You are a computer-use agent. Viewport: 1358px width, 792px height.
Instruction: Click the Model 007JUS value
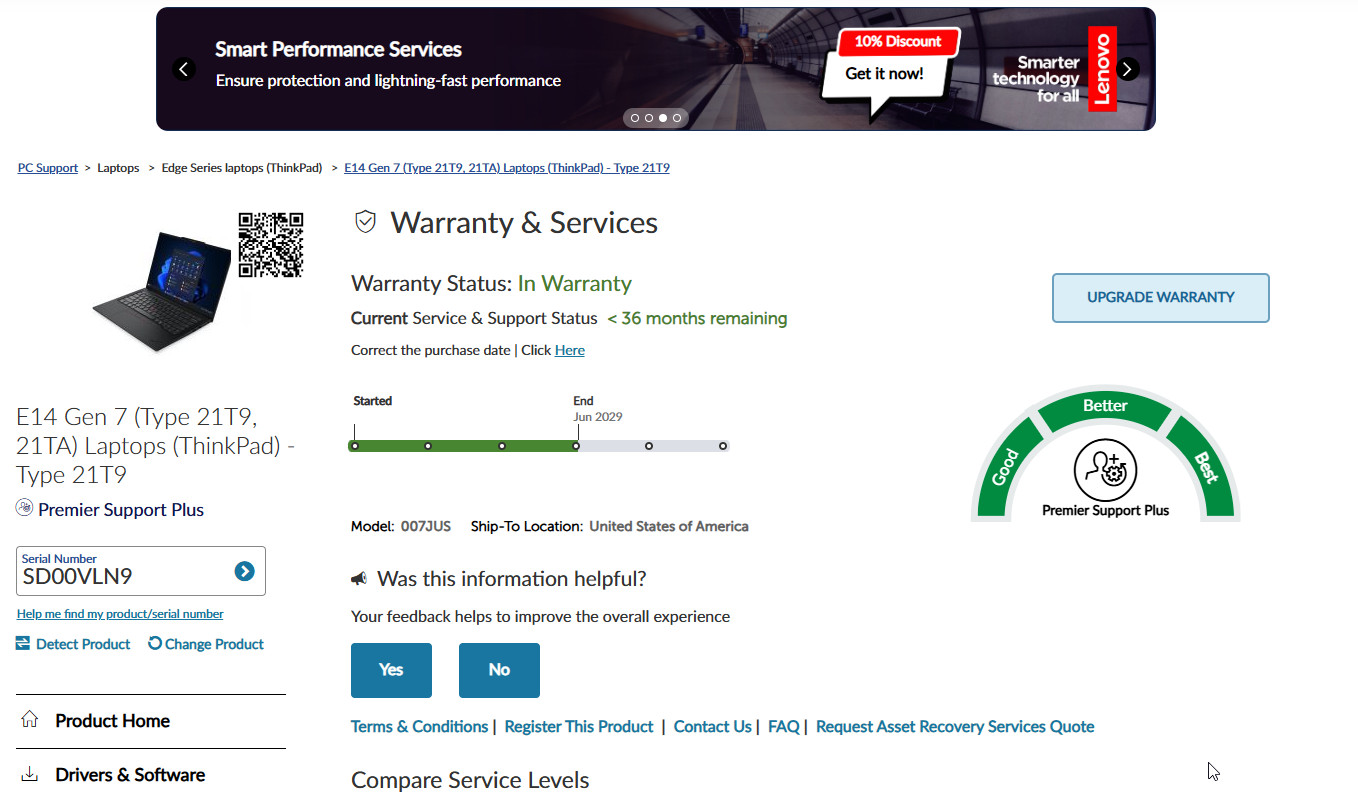pyautogui.click(x=426, y=526)
